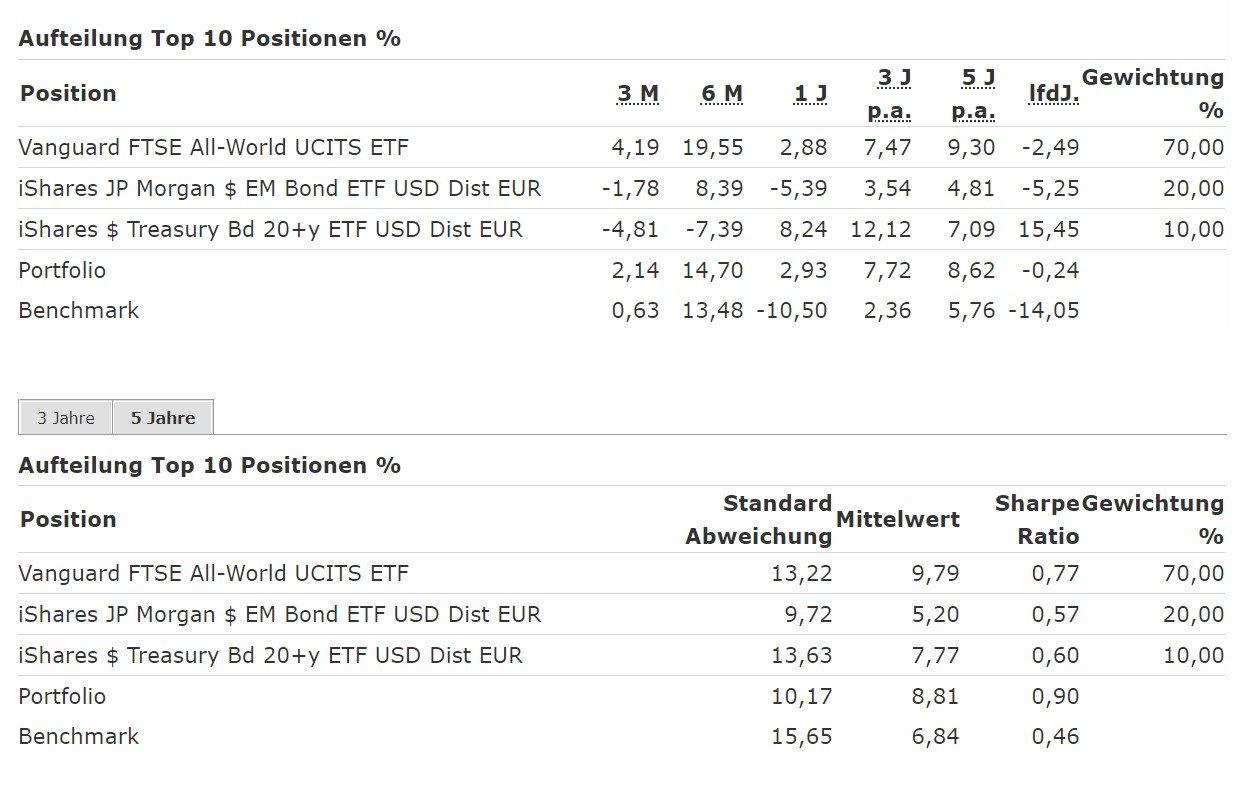Click the Sharpe Ratio column header
Screen dimensions: 1246x796
coord(1037,520)
